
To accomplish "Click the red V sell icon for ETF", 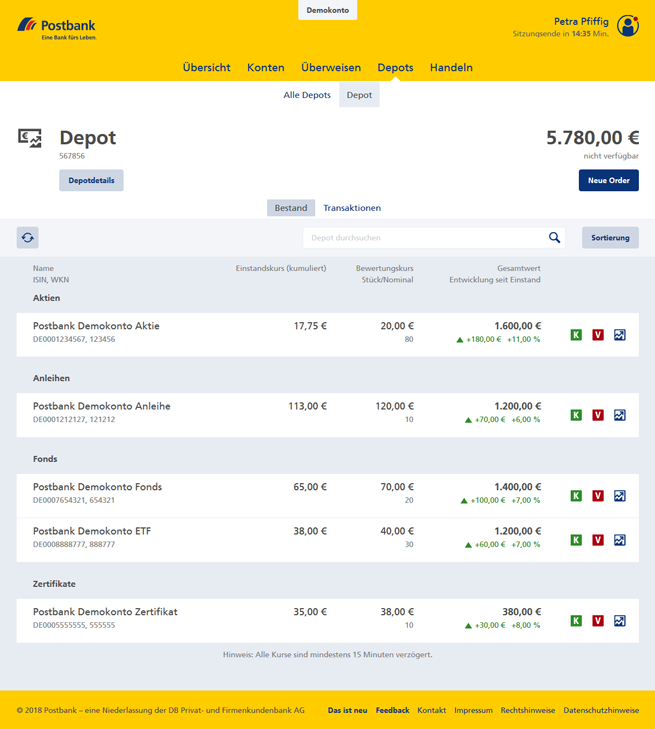I will pos(598,540).
